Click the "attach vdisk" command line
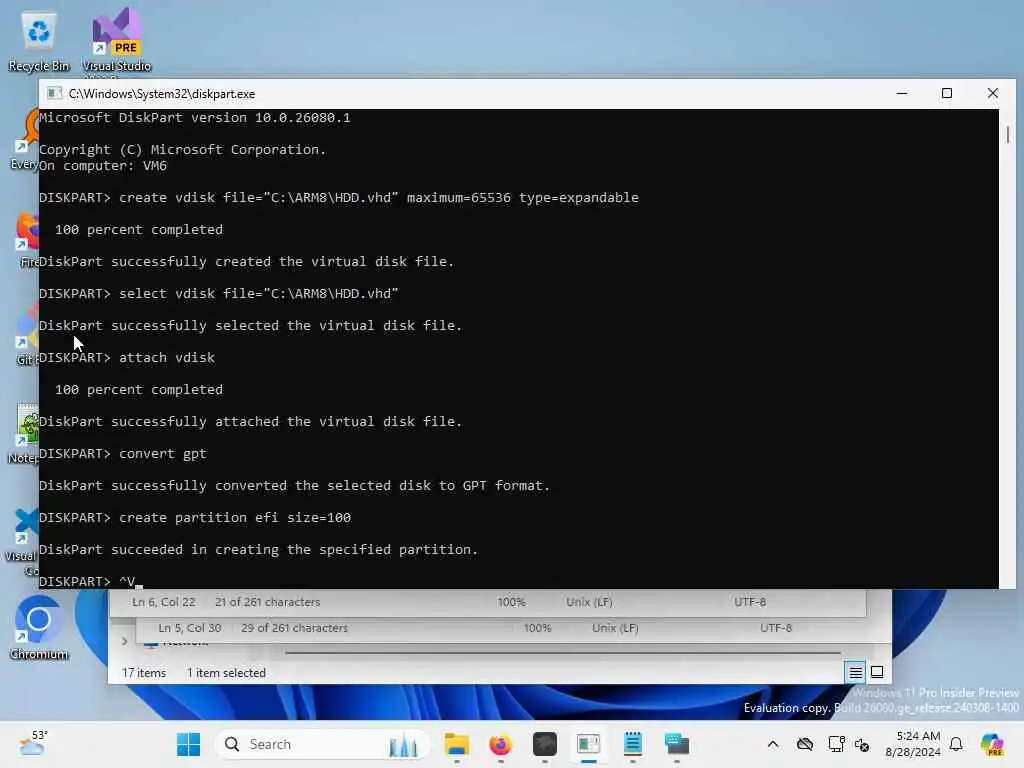Image resolution: width=1024 pixels, height=768 pixels. tap(127, 357)
